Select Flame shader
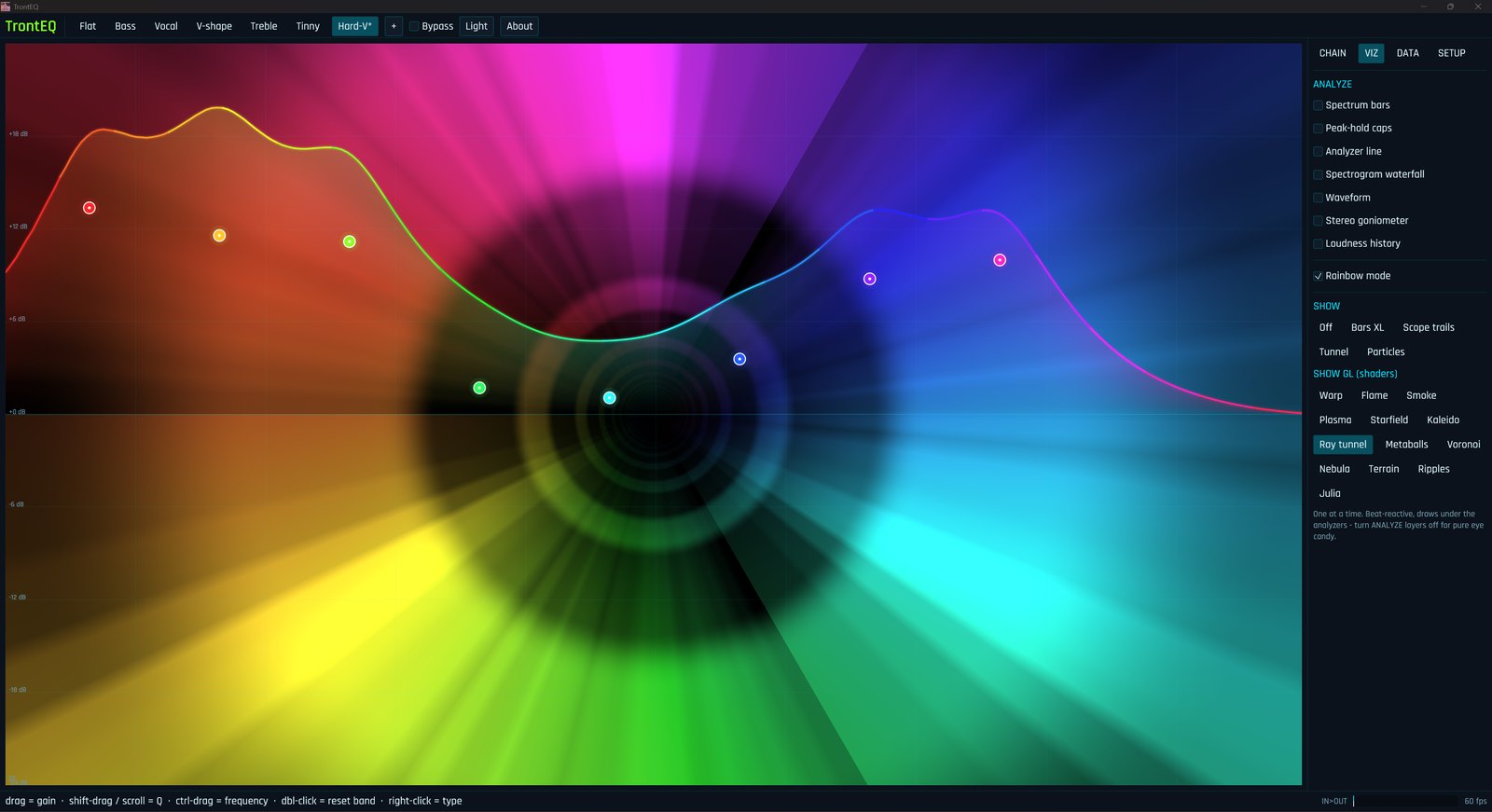Viewport: 1492px width, 812px height. [1375, 395]
